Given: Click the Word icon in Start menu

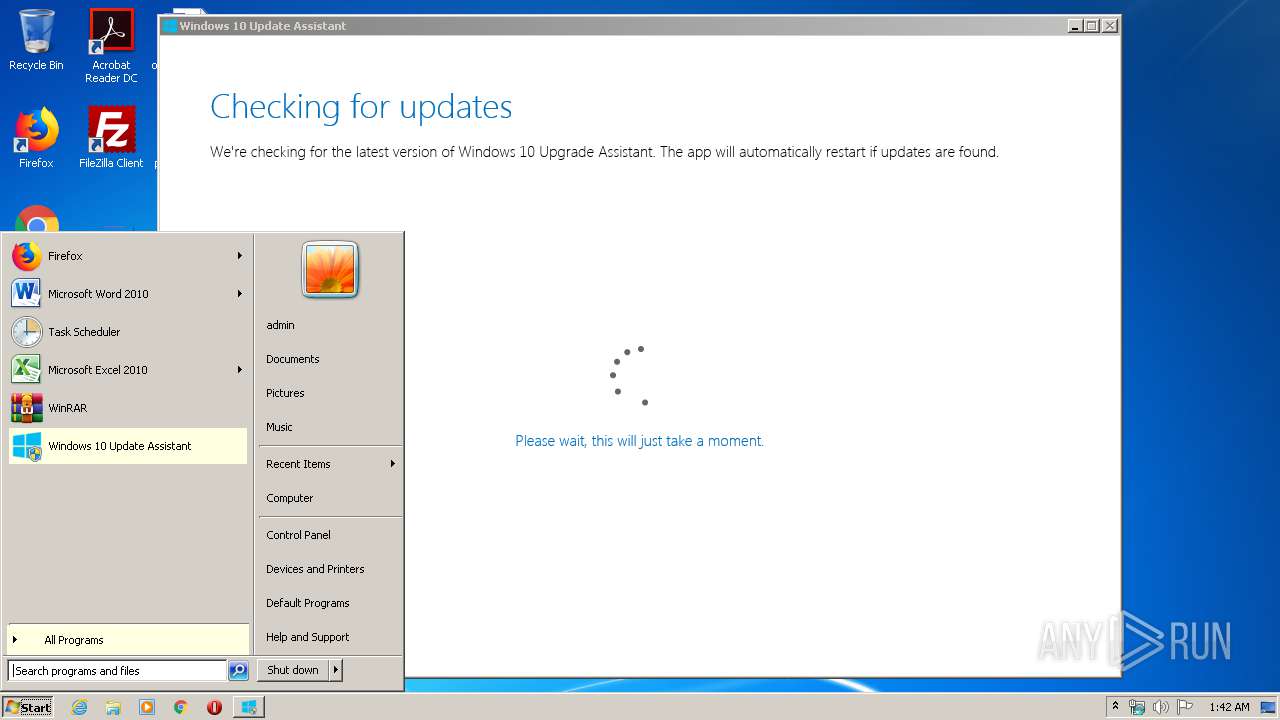Looking at the screenshot, I should point(27,294).
